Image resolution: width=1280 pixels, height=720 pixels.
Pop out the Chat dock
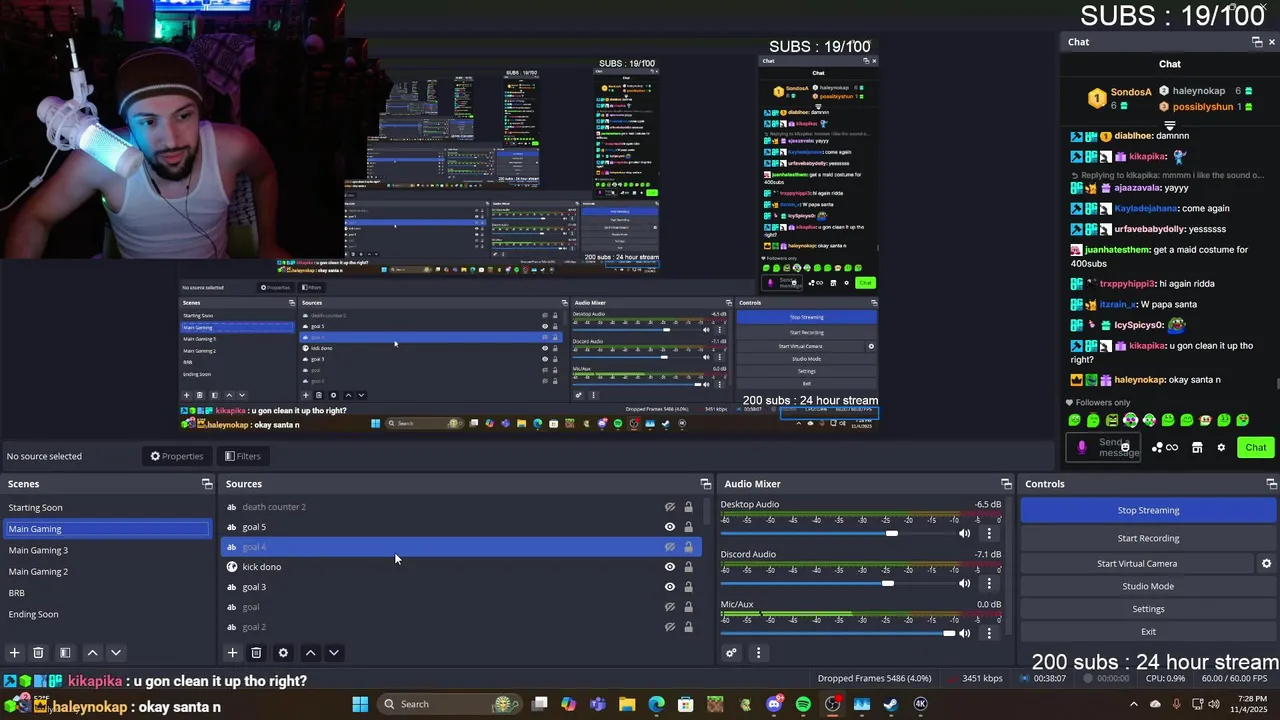pyautogui.click(x=1257, y=42)
